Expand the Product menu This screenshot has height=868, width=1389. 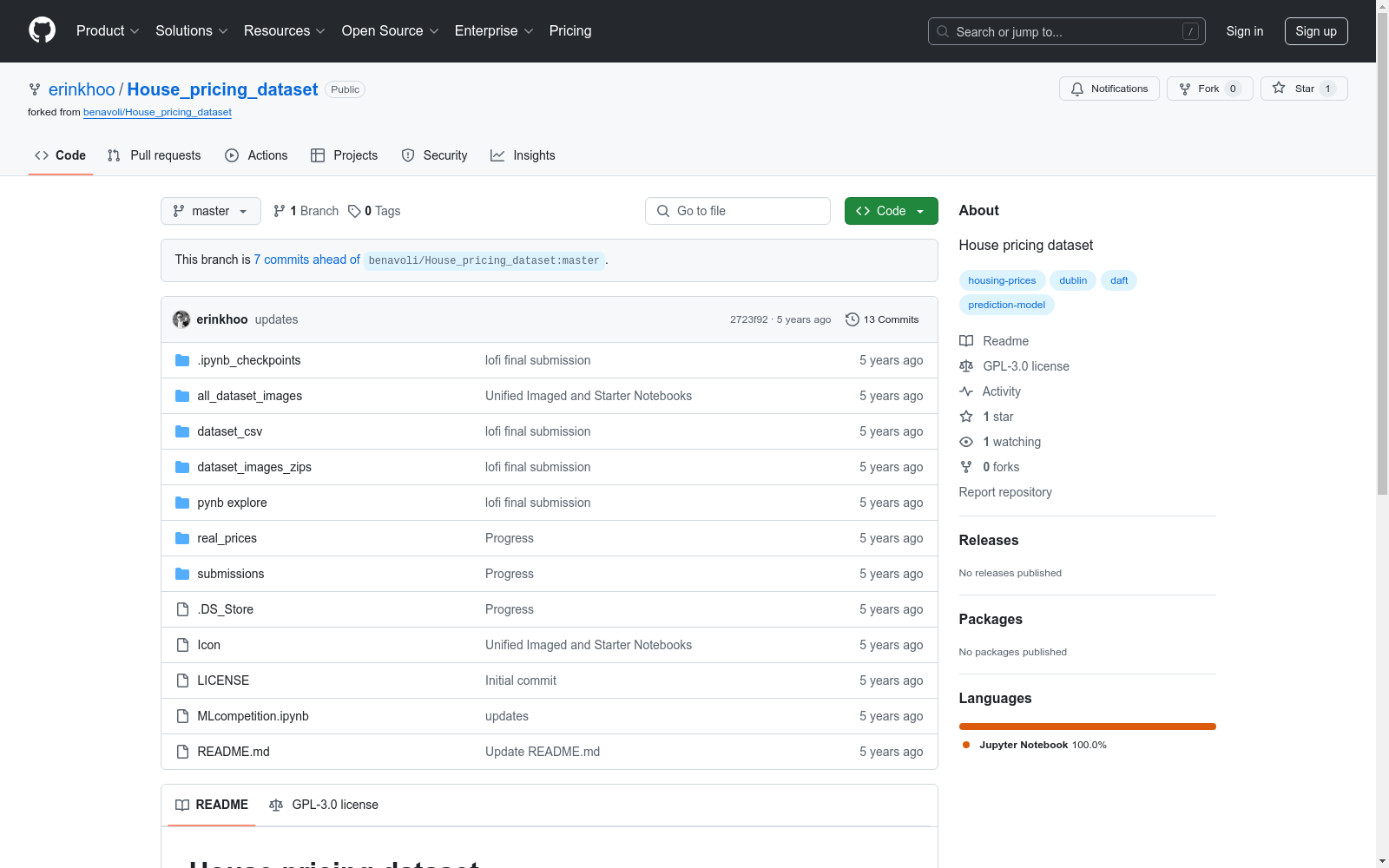click(108, 30)
